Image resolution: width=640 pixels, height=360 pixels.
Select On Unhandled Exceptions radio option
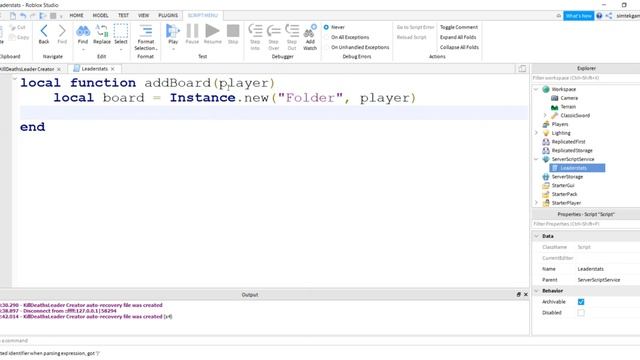coord(326,47)
